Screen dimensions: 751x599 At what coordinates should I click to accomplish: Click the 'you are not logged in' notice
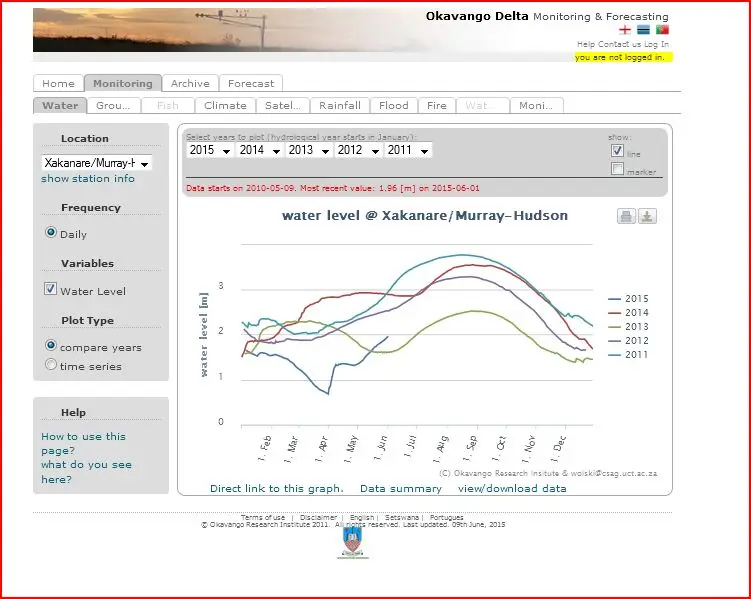point(623,57)
